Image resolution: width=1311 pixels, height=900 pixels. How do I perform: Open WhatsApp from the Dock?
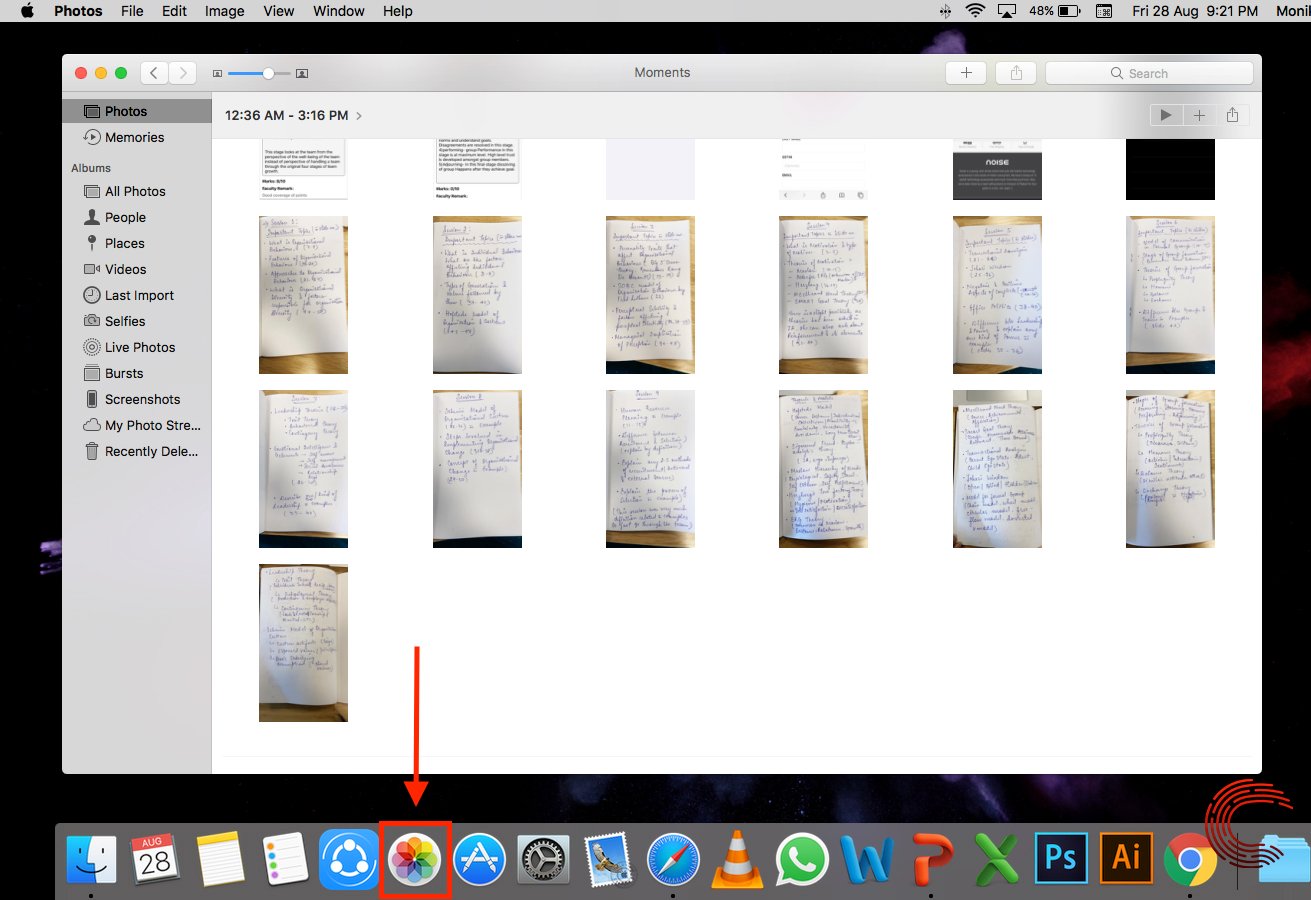pos(802,860)
